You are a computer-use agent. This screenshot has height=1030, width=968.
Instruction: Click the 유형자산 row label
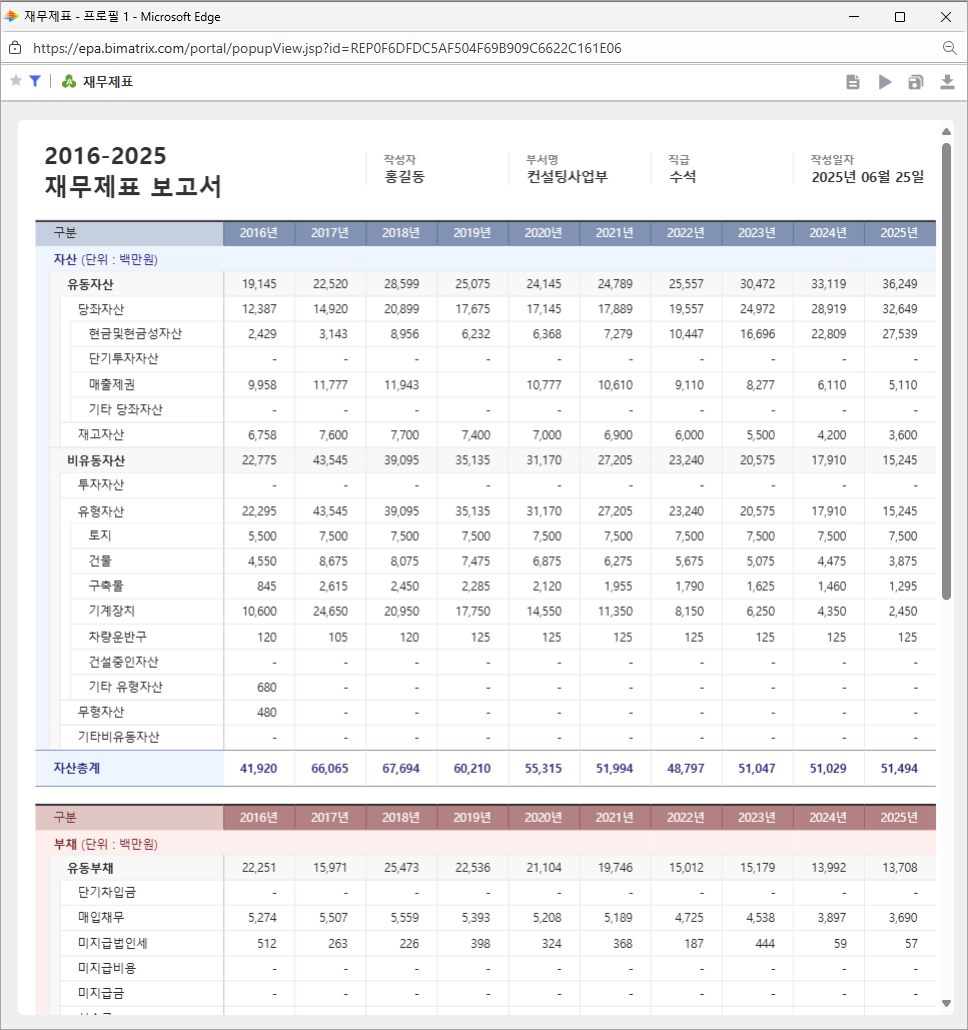tap(101, 511)
